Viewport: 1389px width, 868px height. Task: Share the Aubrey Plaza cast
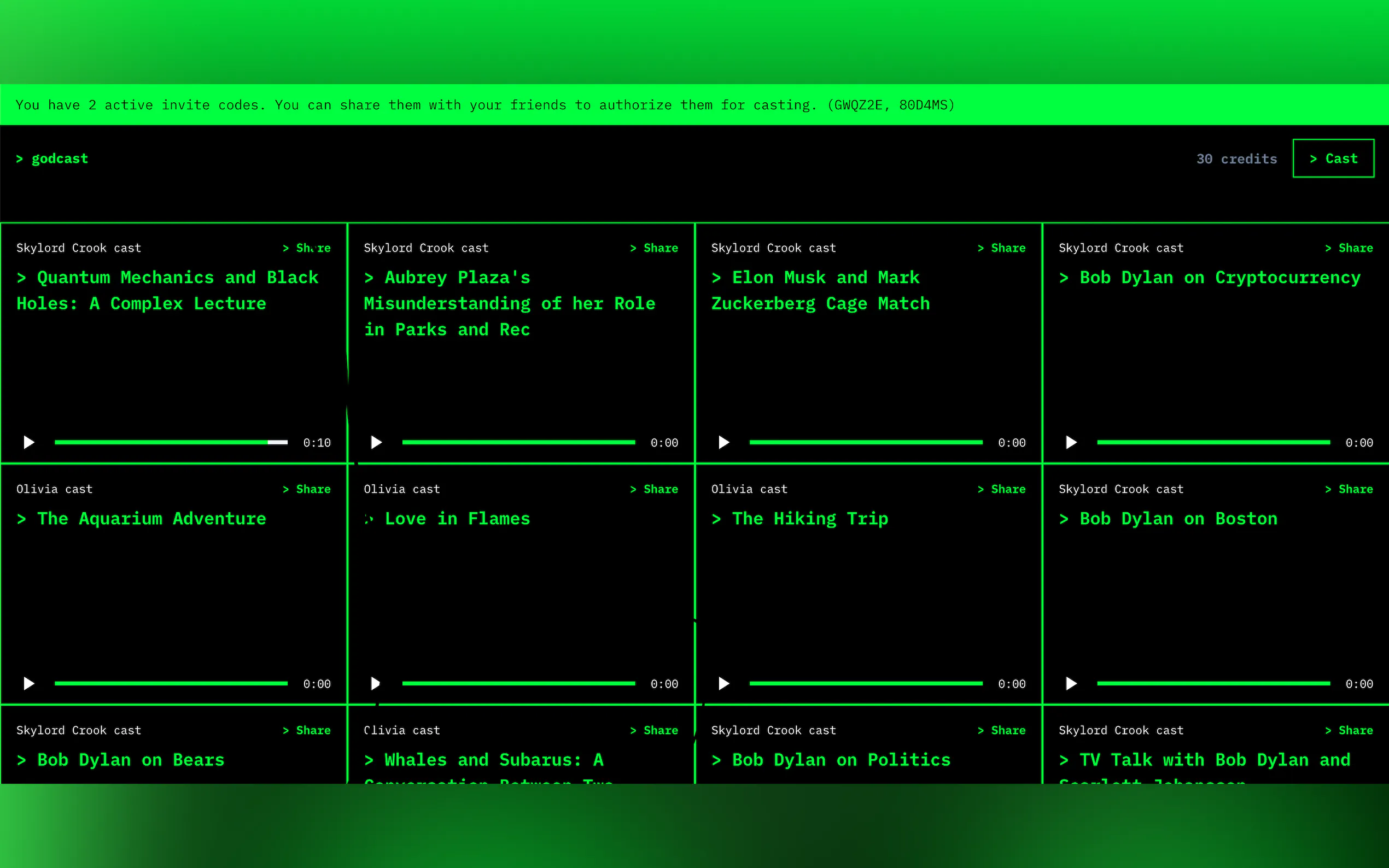[654, 248]
